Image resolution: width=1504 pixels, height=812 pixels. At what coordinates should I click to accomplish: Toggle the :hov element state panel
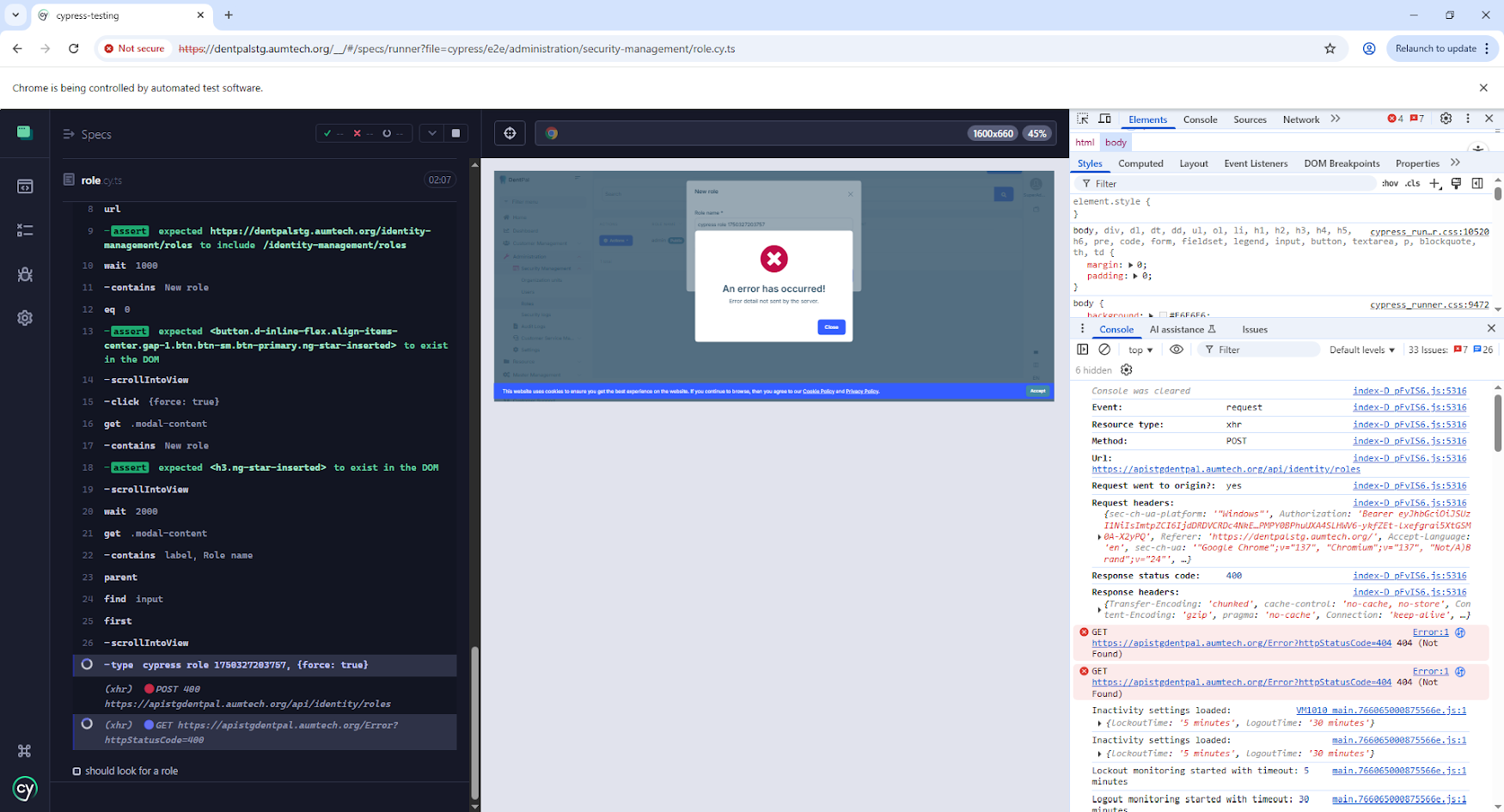point(1389,184)
